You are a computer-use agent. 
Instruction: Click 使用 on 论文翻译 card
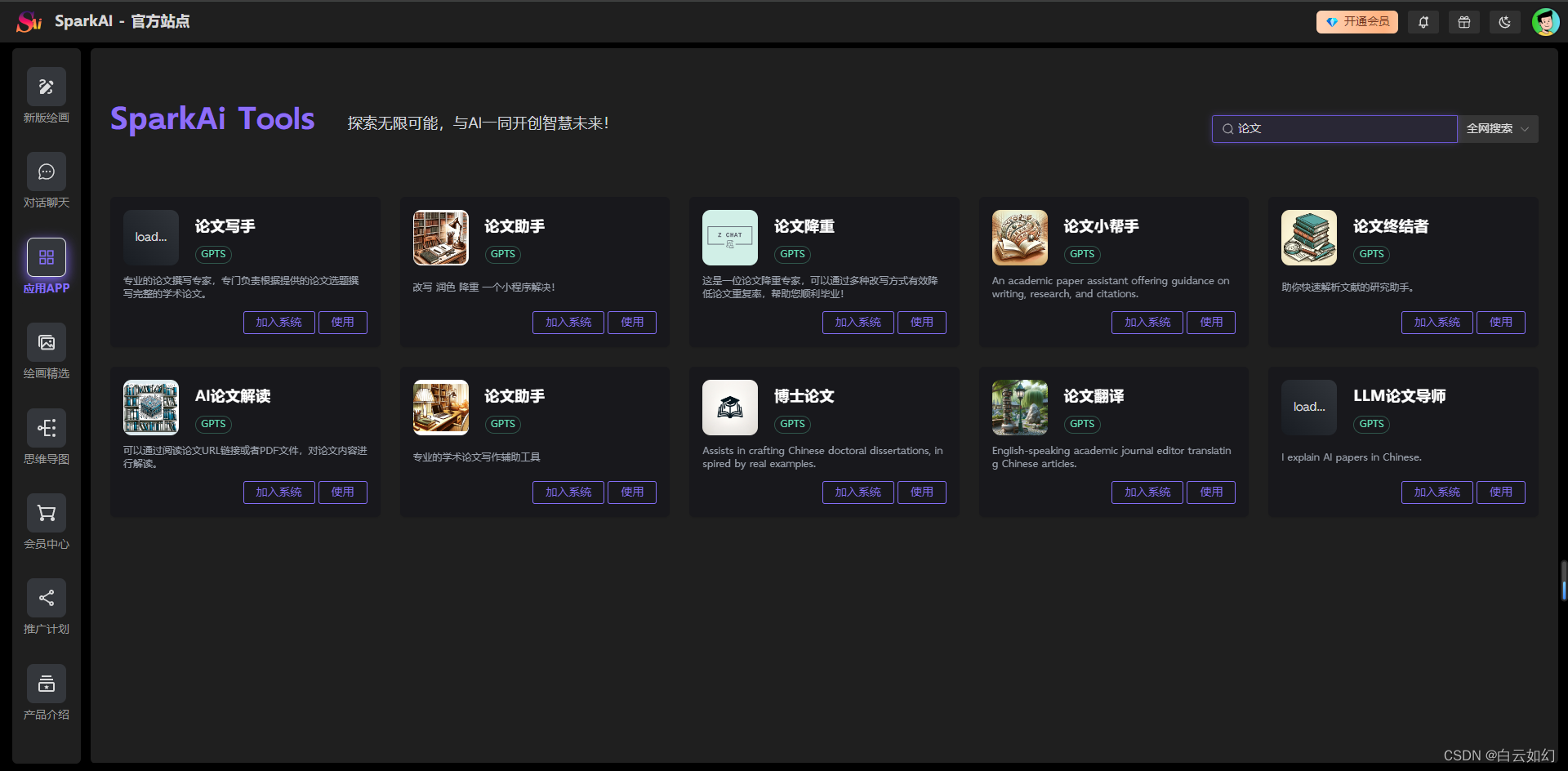click(x=1211, y=492)
